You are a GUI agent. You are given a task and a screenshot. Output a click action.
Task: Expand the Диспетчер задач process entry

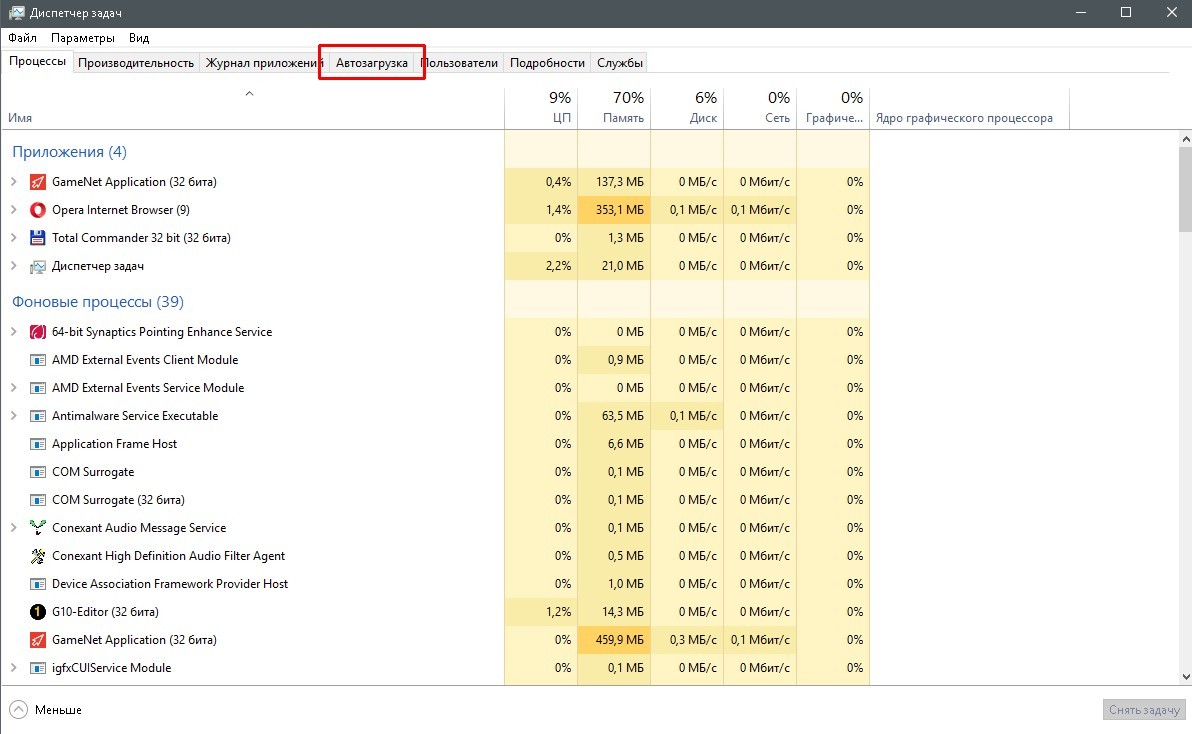14,266
